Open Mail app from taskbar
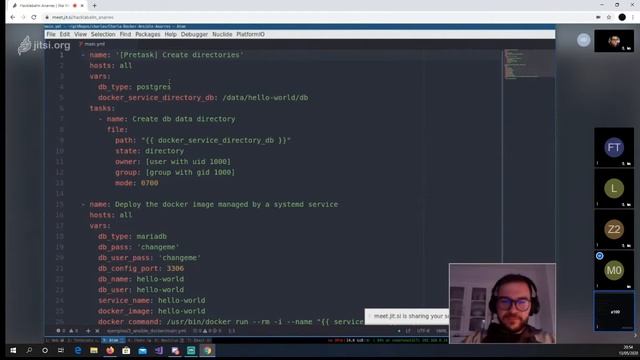640x360 pixels. 142,350
